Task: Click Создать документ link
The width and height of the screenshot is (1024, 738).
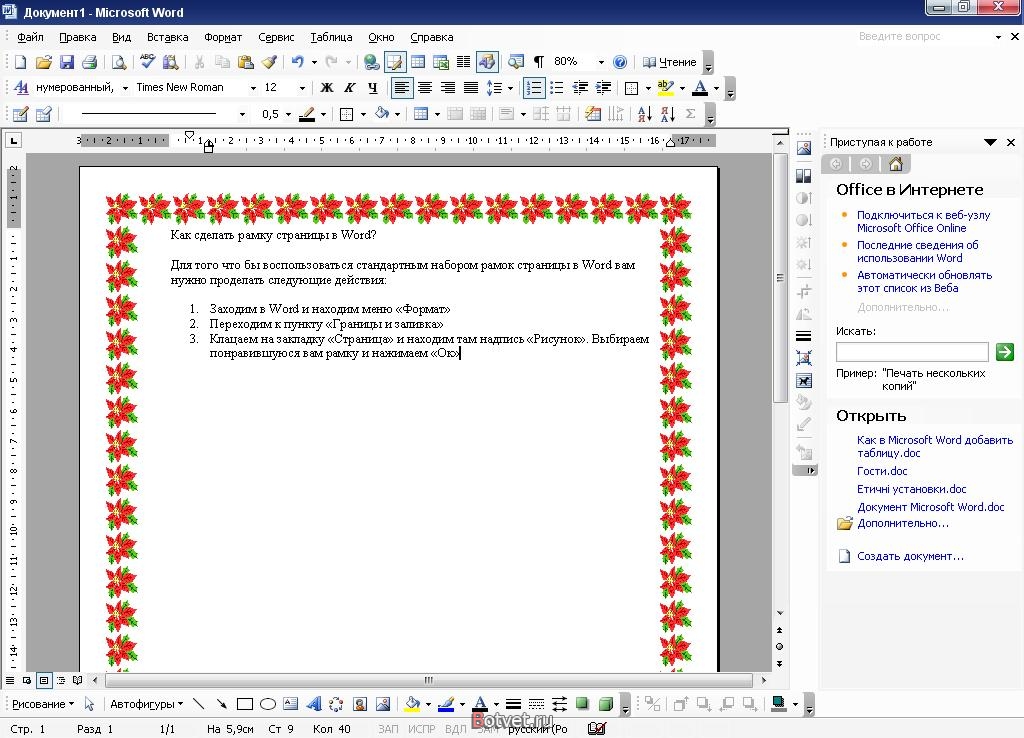Action: pyautogui.click(x=910, y=556)
